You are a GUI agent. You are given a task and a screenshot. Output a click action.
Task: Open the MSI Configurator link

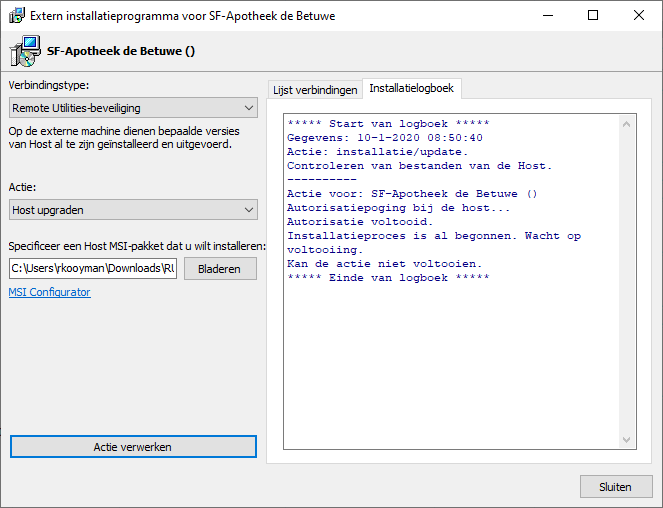click(49, 292)
